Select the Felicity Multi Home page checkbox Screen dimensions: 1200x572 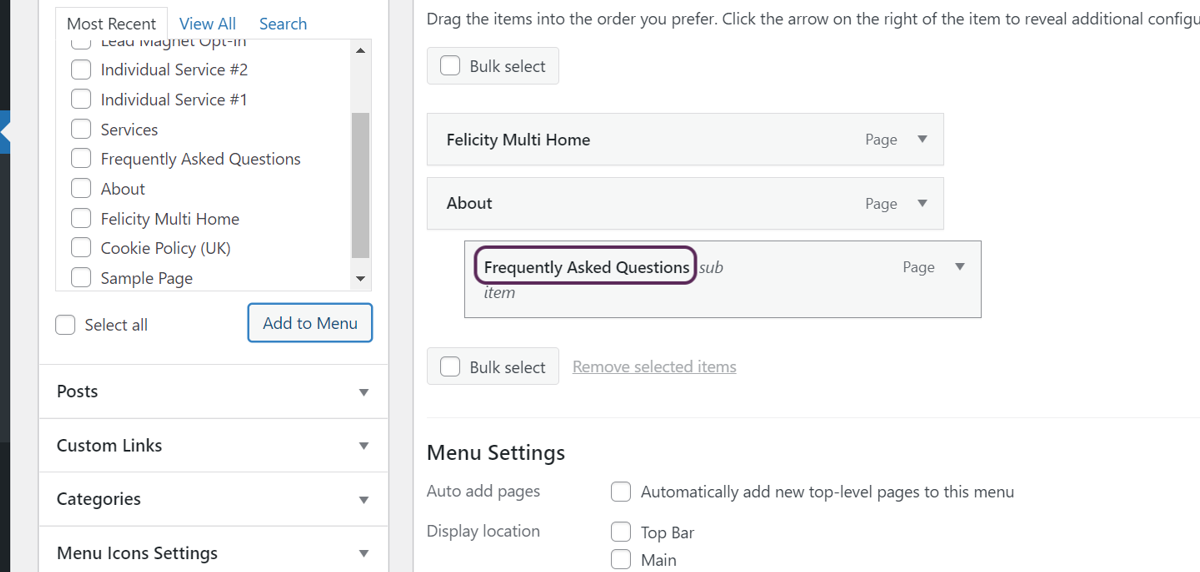[x=81, y=219]
